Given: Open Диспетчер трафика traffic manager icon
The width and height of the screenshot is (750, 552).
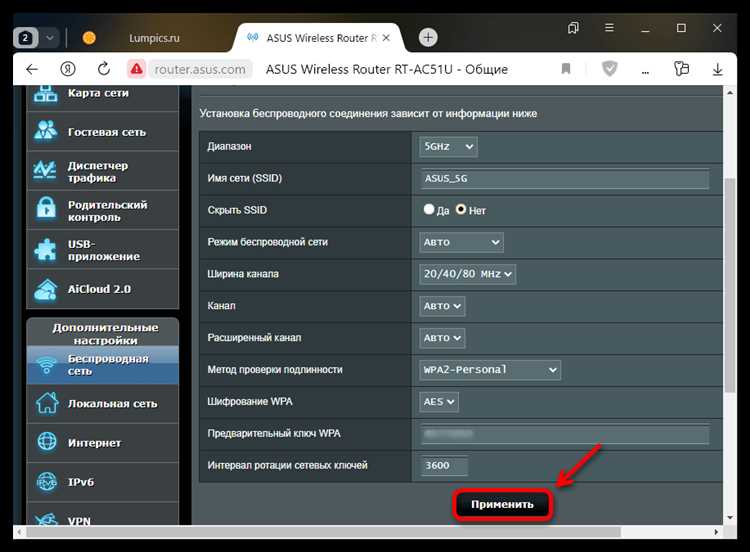Looking at the screenshot, I should tap(45, 170).
